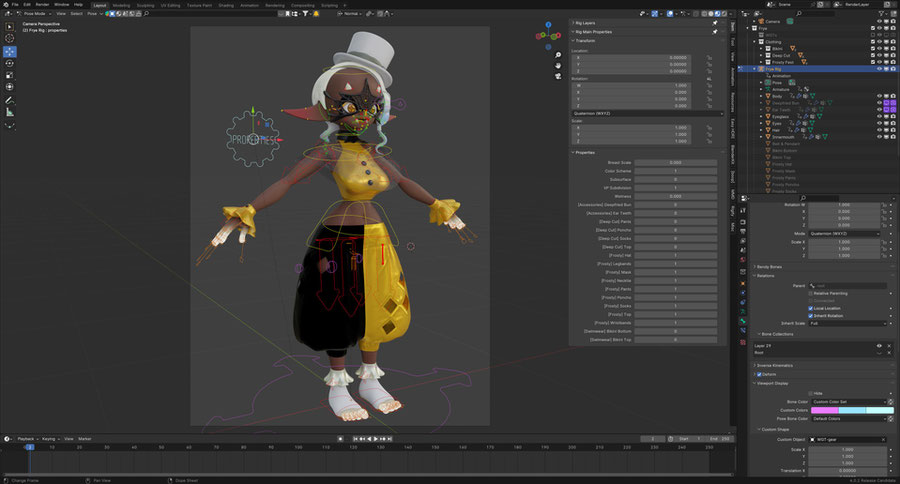The width and height of the screenshot is (900, 484).
Task: Click the pink Custom Colors swatch
Action: point(824,410)
